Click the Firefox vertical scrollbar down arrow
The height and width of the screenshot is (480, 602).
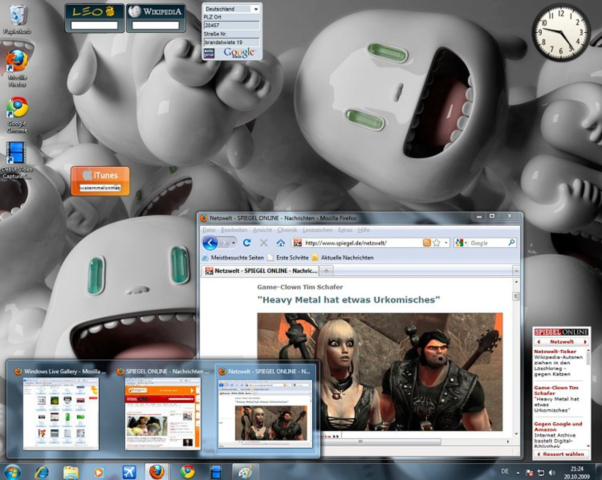click(516, 434)
